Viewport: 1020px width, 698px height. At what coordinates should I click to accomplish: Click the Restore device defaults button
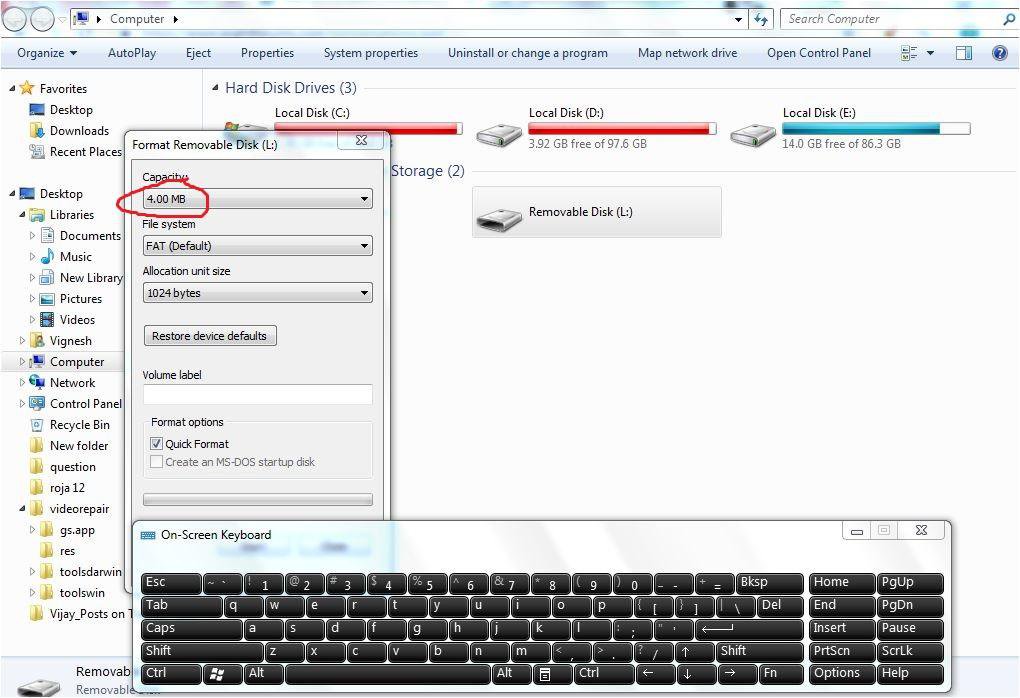[210, 336]
